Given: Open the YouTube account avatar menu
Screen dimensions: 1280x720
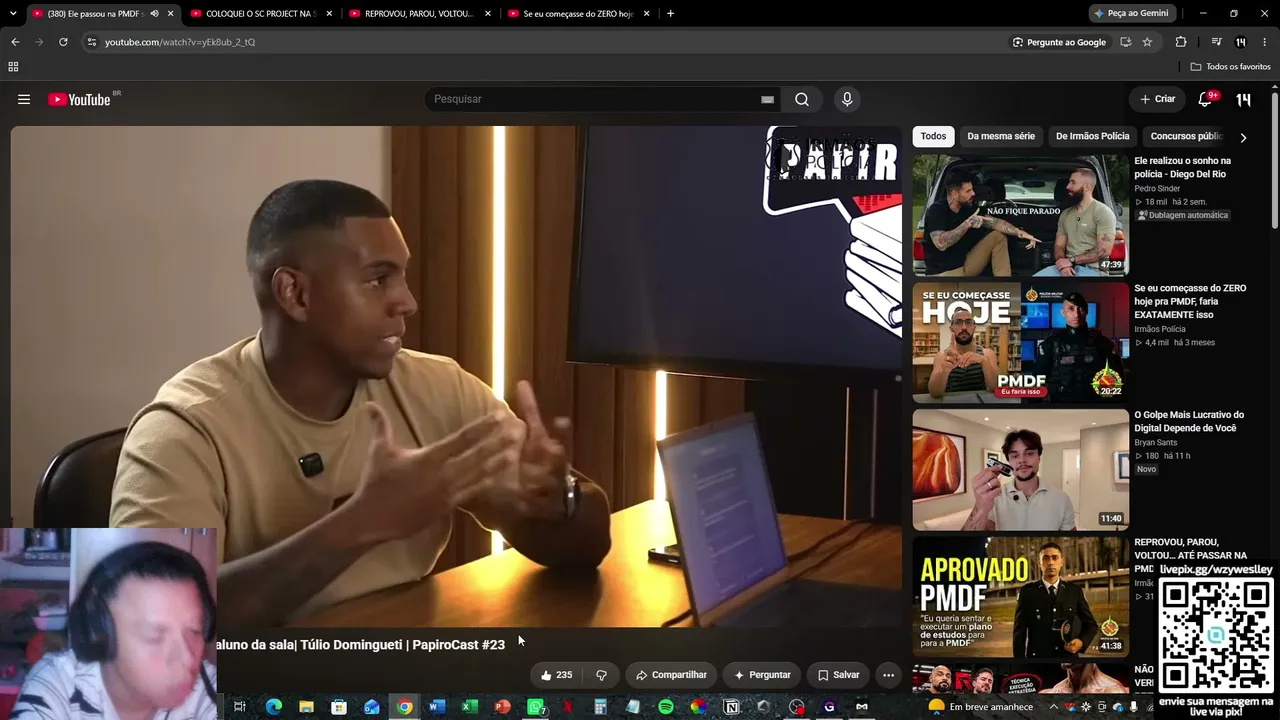Looking at the screenshot, I should click(x=1243, y=99).
